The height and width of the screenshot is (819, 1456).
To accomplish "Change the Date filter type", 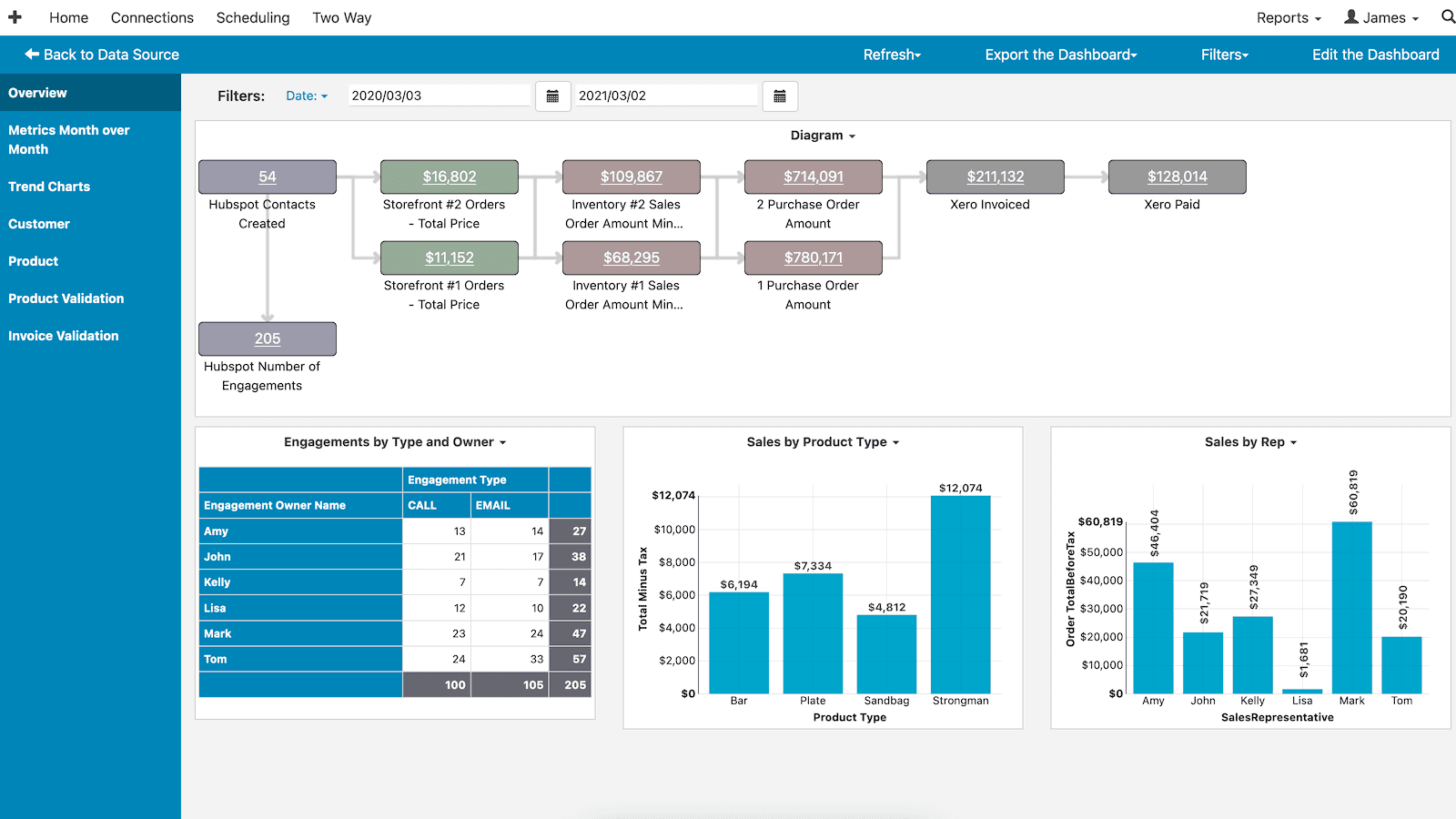I will click(x=307, y=95).
